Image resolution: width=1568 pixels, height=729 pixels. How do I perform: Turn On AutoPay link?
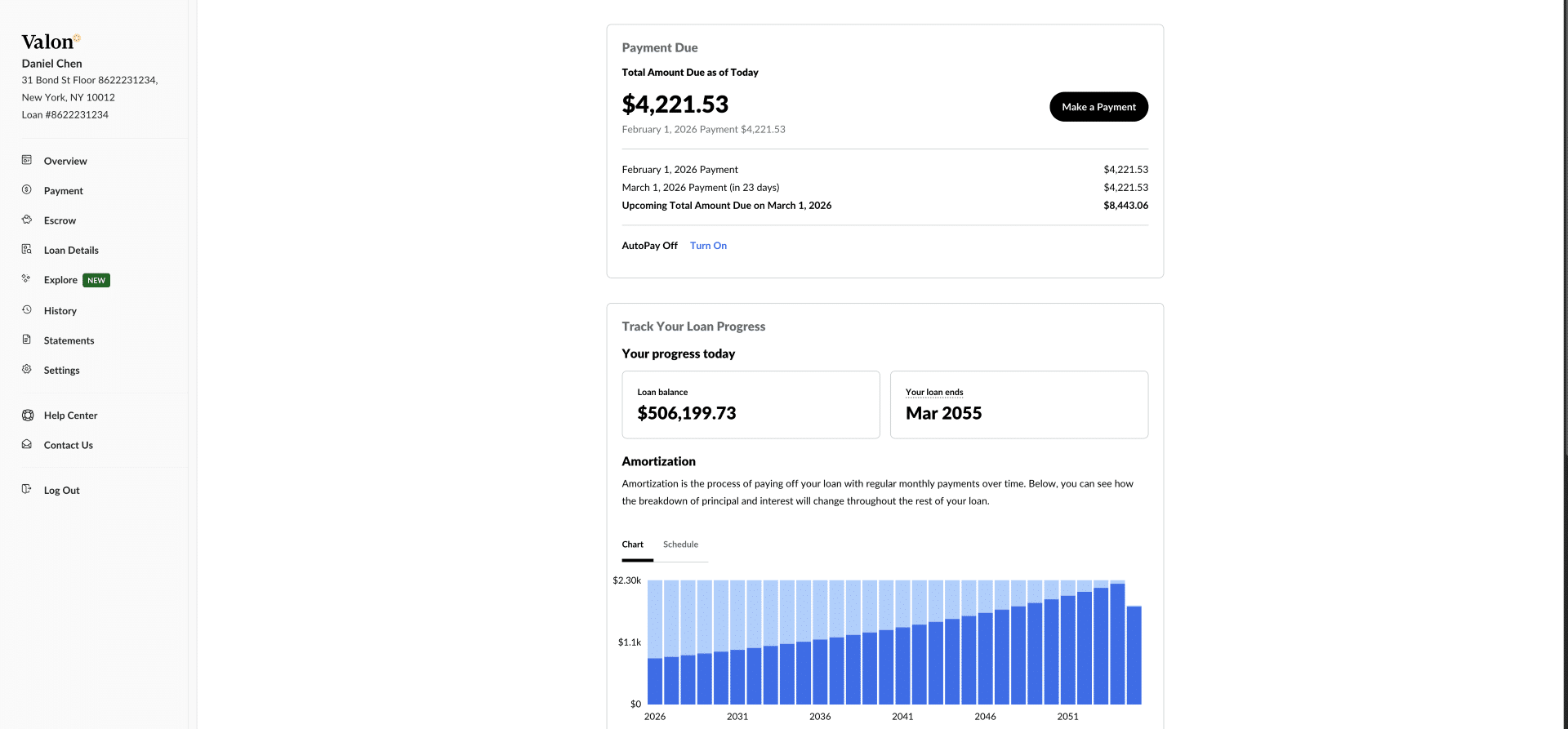708,246
